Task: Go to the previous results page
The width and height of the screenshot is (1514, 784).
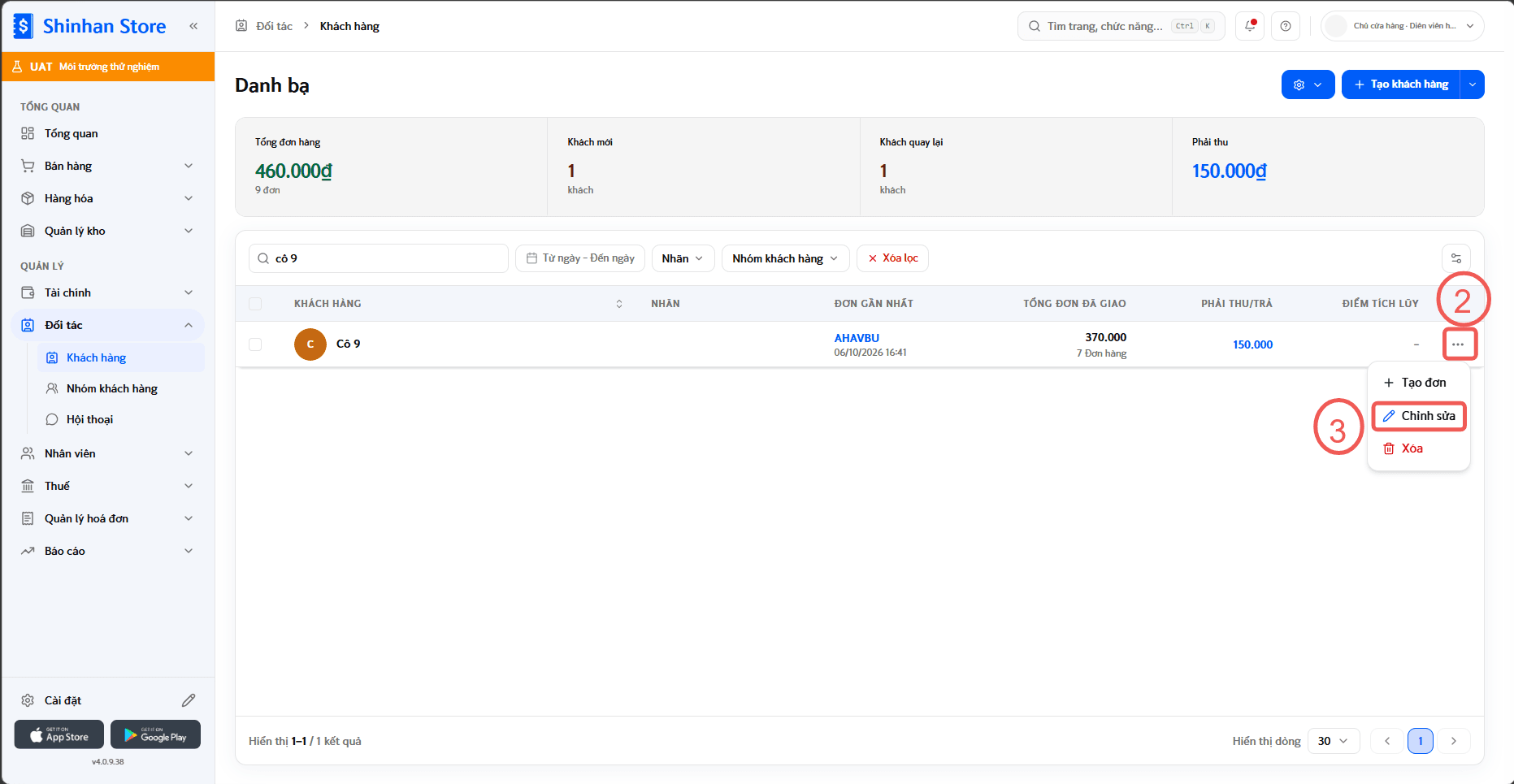Action: 1387,741
